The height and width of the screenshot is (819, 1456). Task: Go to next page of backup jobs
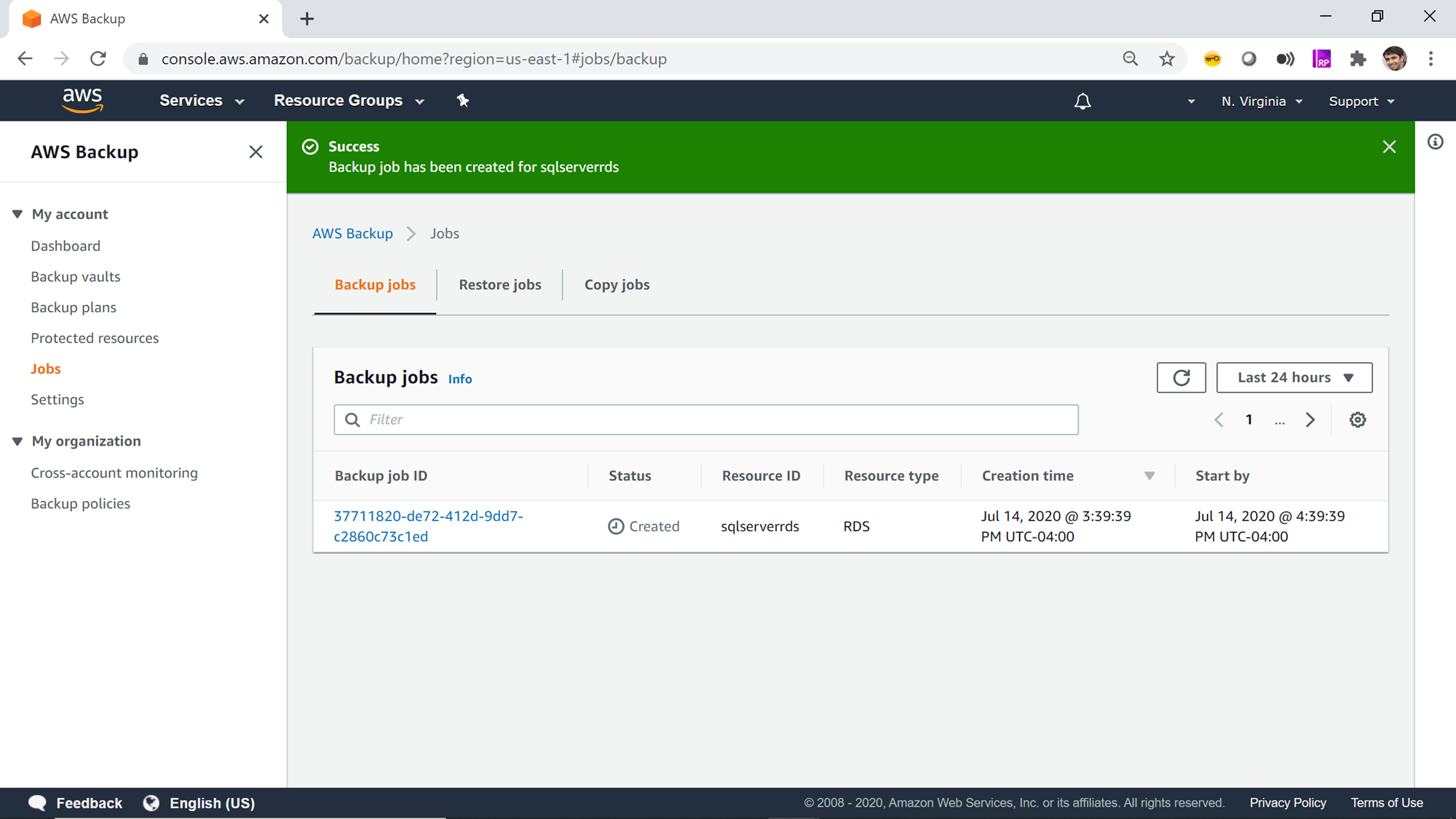[x=1310, y=420]
